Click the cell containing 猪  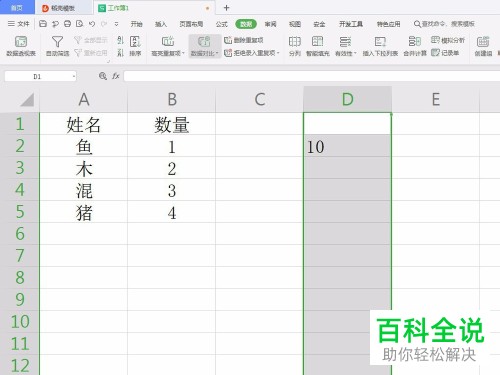tap(84, 212)
